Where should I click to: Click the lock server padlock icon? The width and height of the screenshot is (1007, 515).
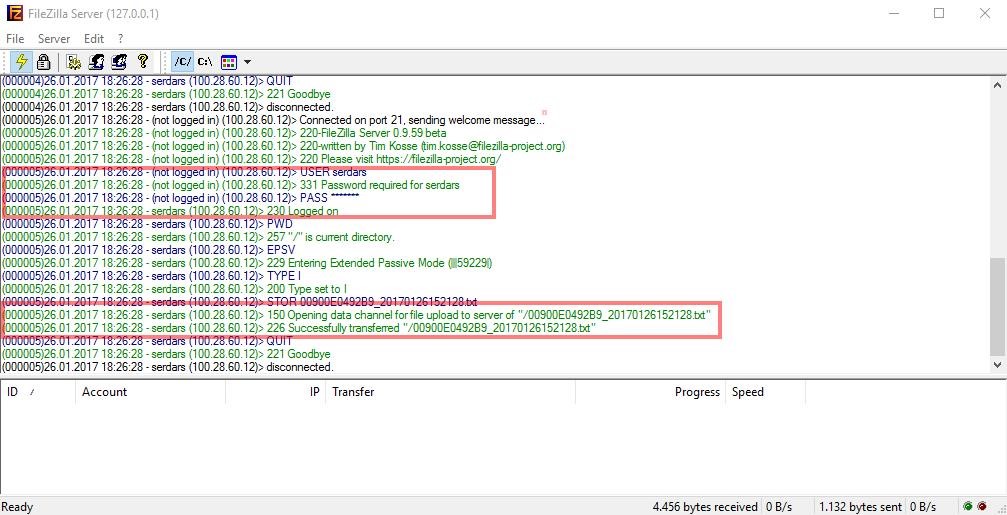click(x=43, y=62)
